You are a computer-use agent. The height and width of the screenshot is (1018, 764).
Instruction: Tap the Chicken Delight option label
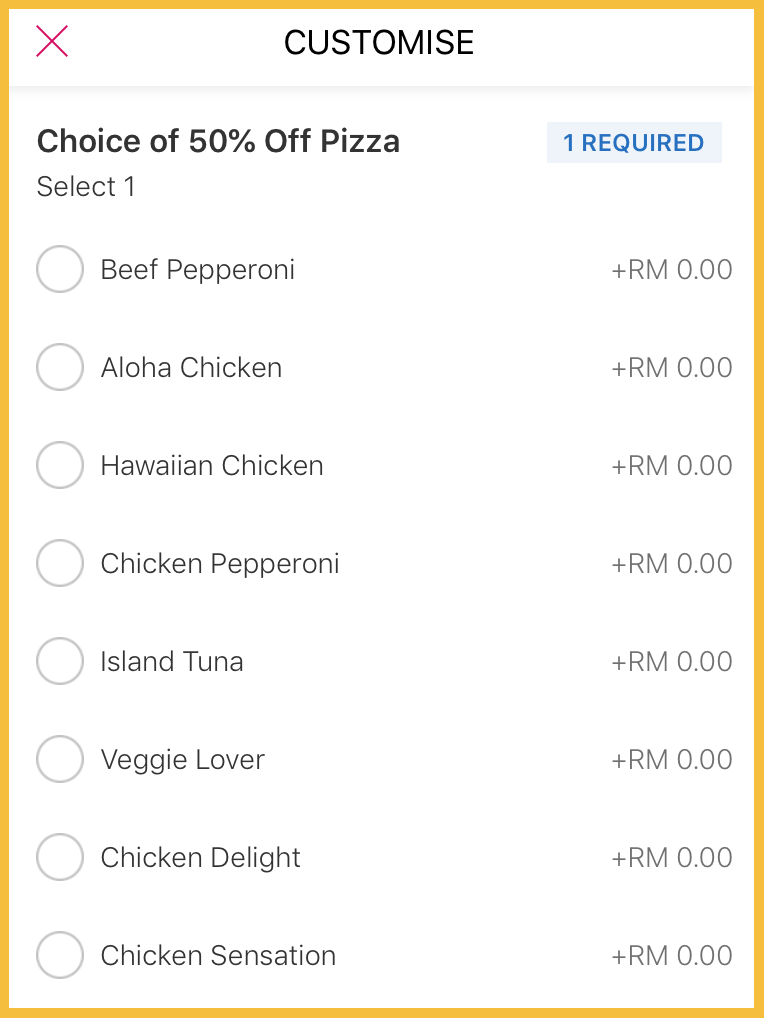click(200, 858)
